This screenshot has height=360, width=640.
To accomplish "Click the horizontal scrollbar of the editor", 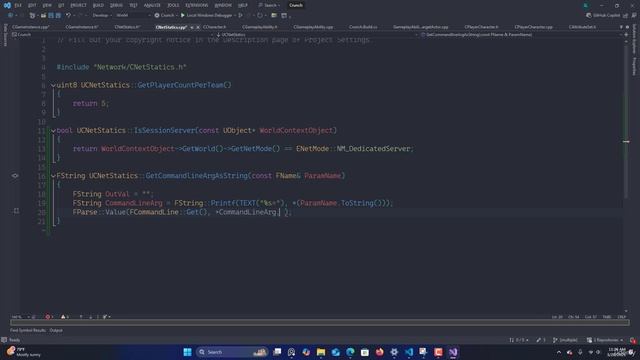I will click(x=320, y=322).
